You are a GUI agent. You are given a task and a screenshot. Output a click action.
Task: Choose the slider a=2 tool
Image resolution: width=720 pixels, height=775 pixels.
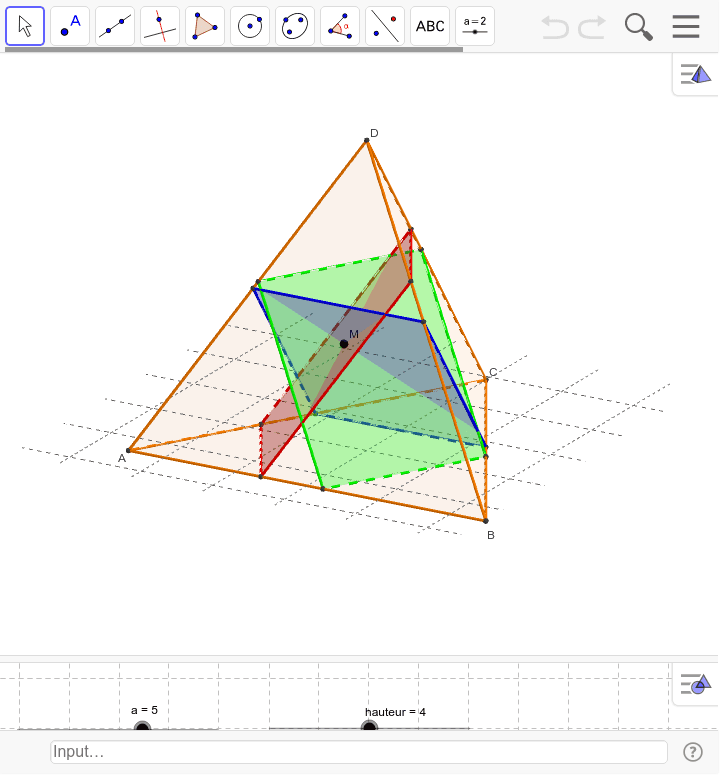(x=474, y=26)
